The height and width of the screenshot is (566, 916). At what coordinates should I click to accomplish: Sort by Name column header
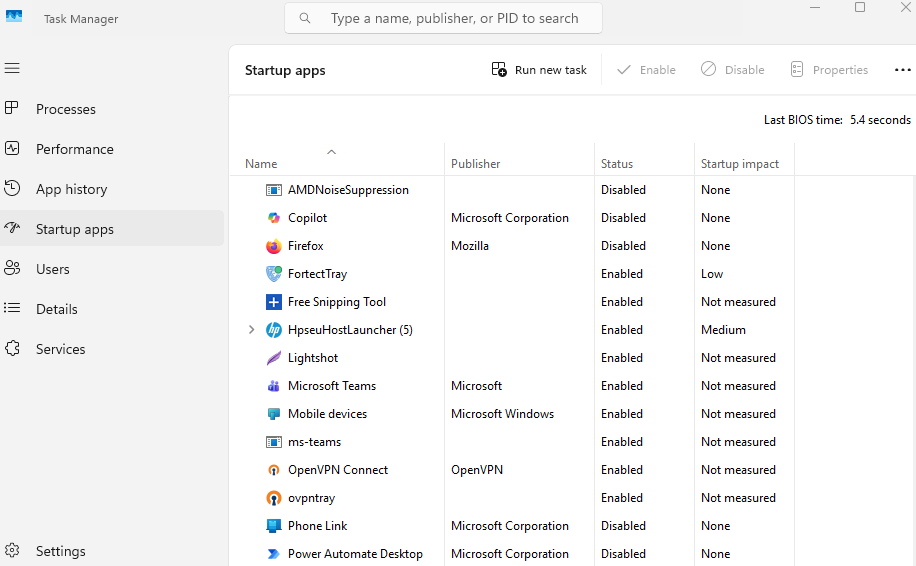[262, 164]
